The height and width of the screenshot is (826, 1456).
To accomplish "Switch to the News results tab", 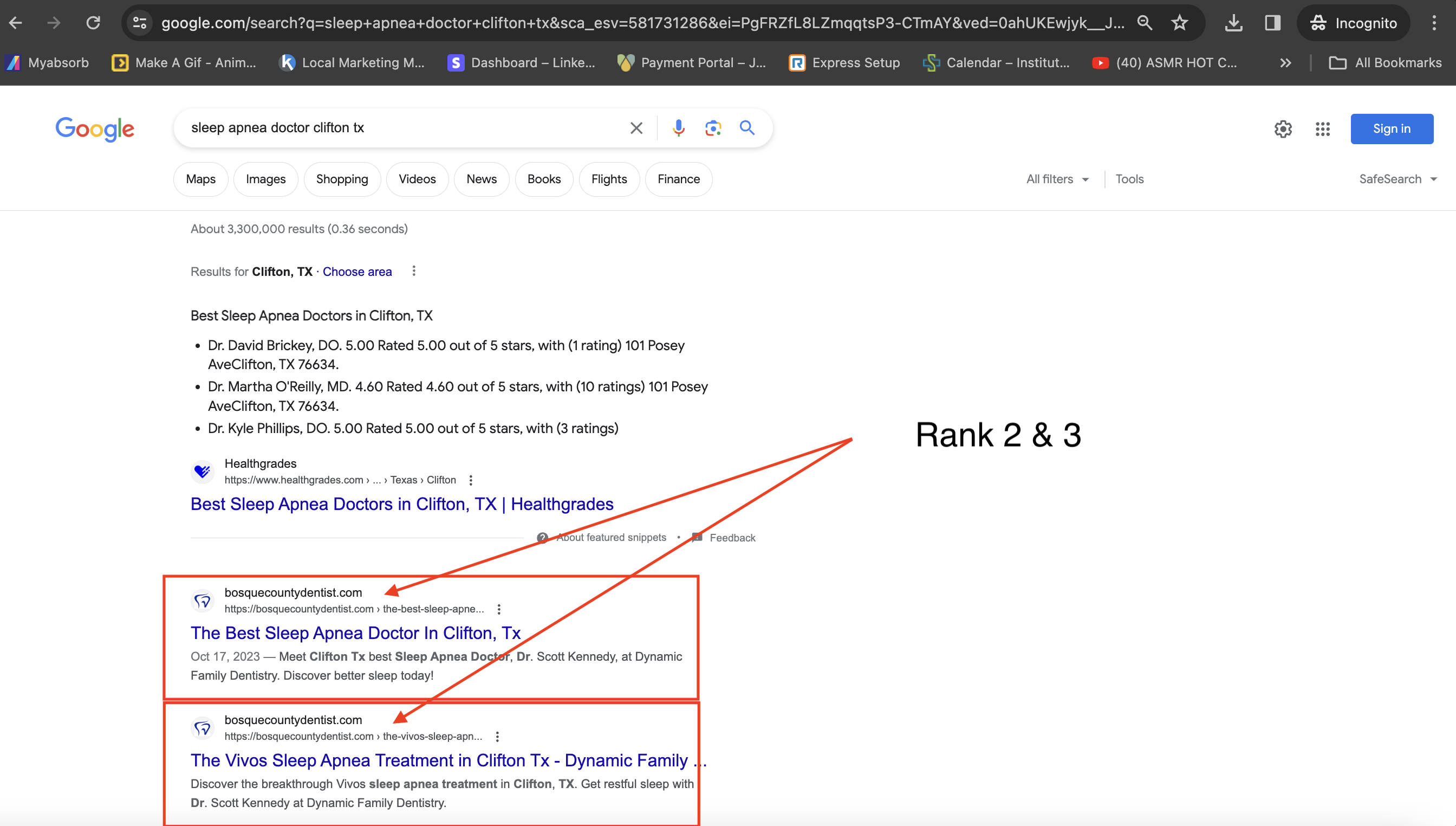I will coord(482,179).
